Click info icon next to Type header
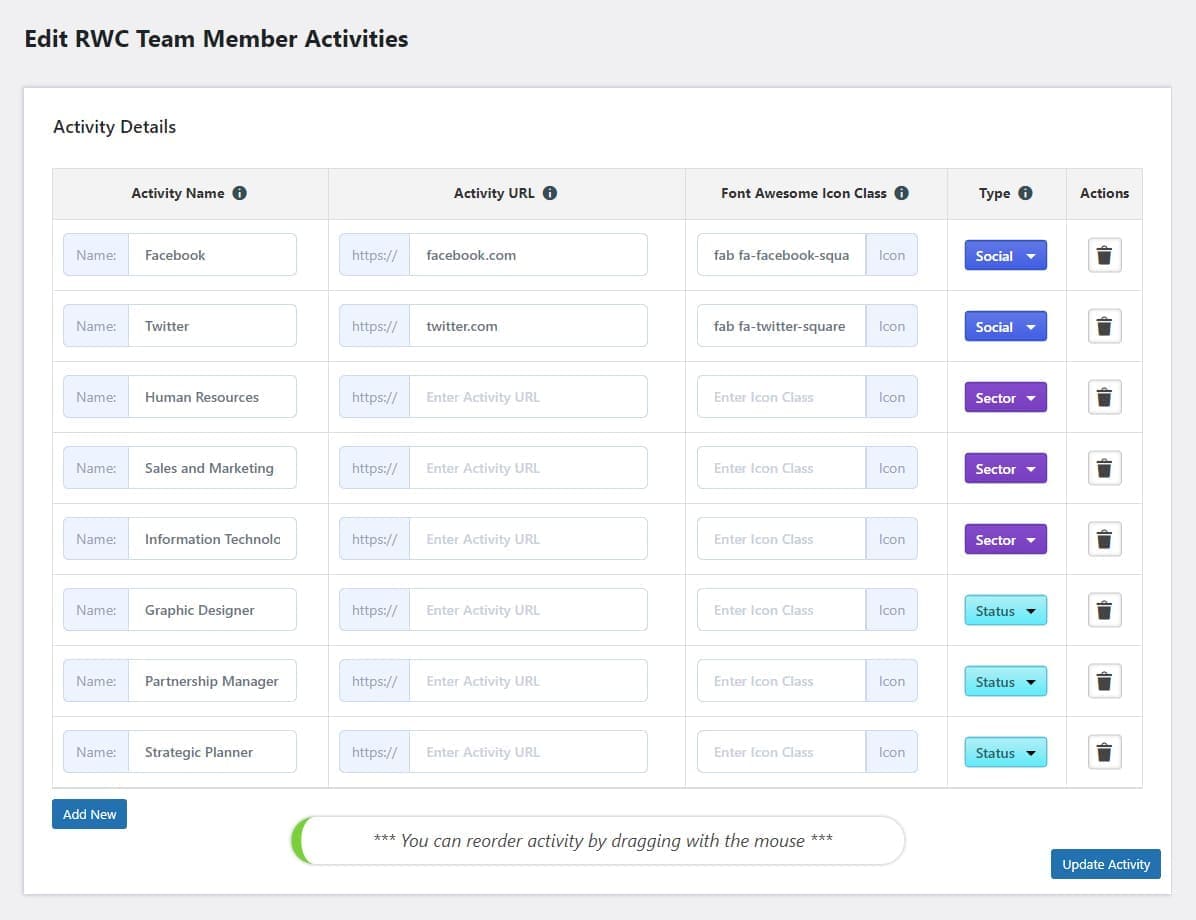This screenshot has height=920, width=1196. (1025, 193)
